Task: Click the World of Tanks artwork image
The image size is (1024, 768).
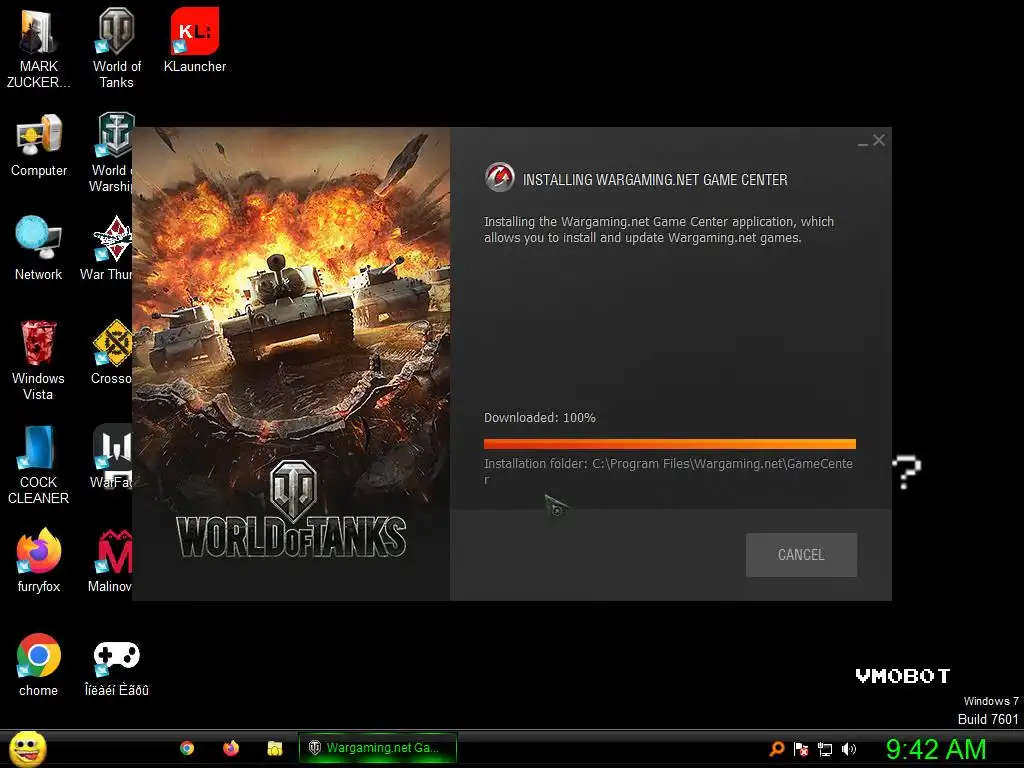Action: tap(291, 364)
